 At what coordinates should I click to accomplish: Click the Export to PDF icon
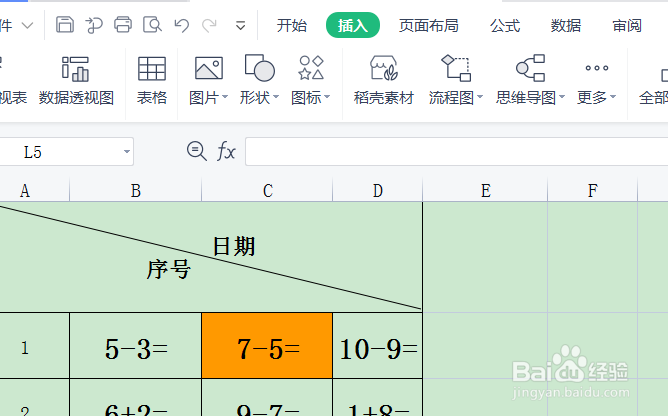pyautogui.click(x=94, y=25)
